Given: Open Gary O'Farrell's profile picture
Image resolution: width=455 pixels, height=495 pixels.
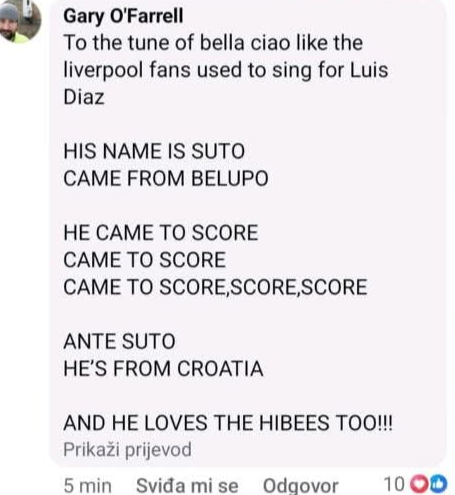Looking at the screenshot, I should coord(20,21).
